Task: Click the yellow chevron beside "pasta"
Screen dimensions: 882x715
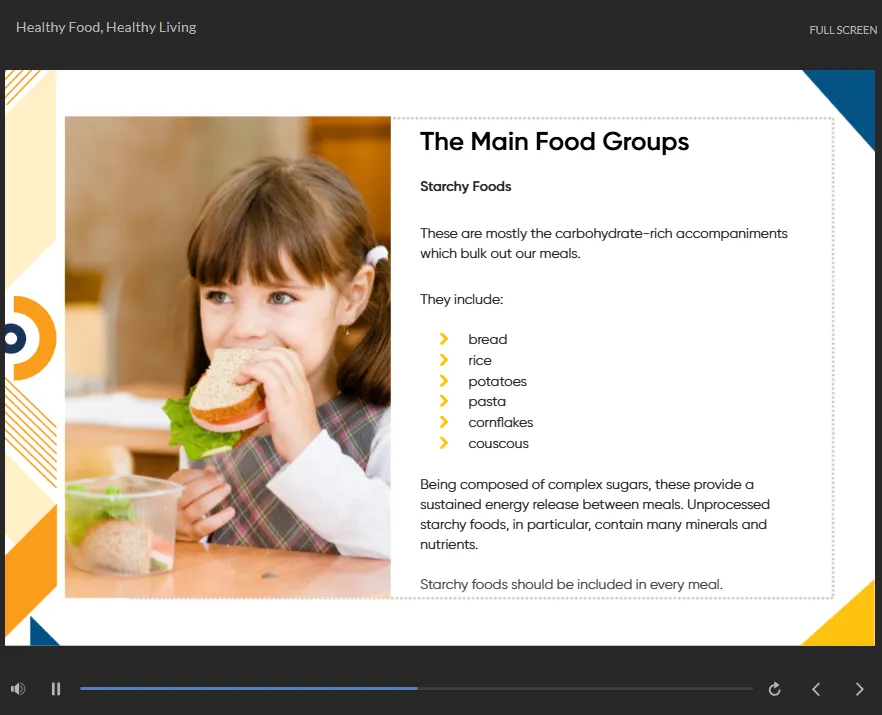Action: point(444,401)
